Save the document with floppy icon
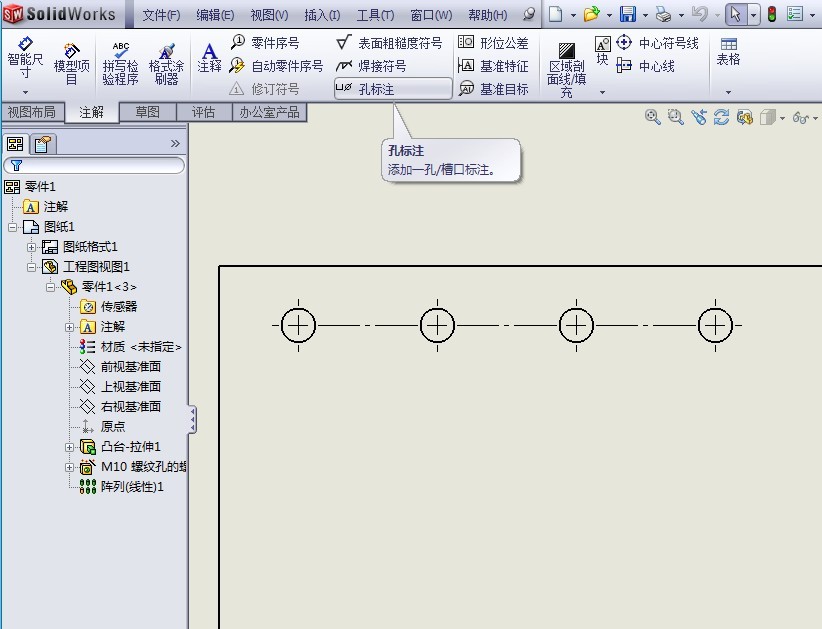This screenshot has height=629, width=822. click(628, 14)
